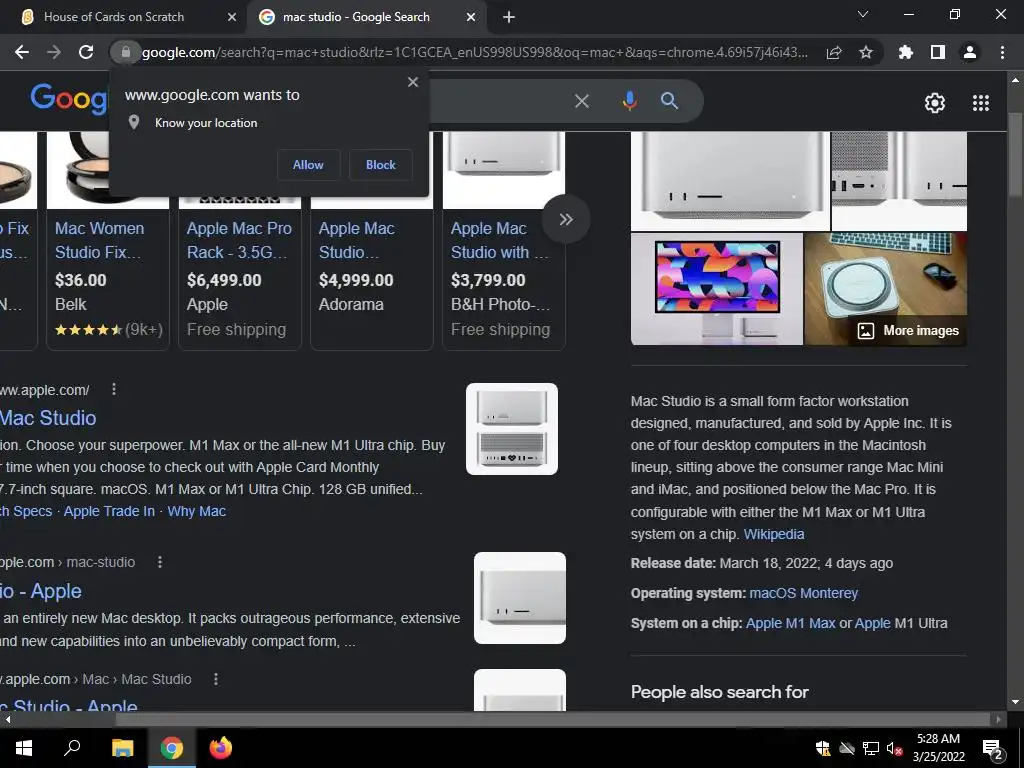The width and height of the screenshot is (1024, 768).
Task: Open notification center with 2 alerts
Action: coord(992,748)
